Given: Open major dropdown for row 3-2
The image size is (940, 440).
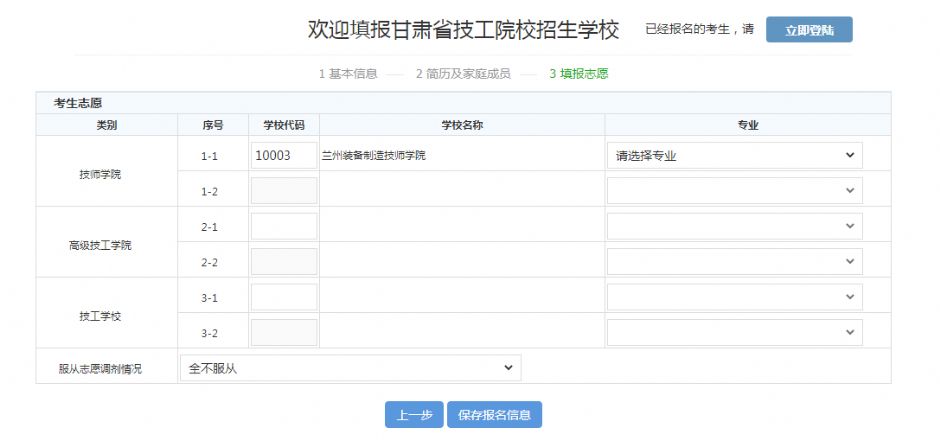Looking at the screenshot, I should point(734,333).
